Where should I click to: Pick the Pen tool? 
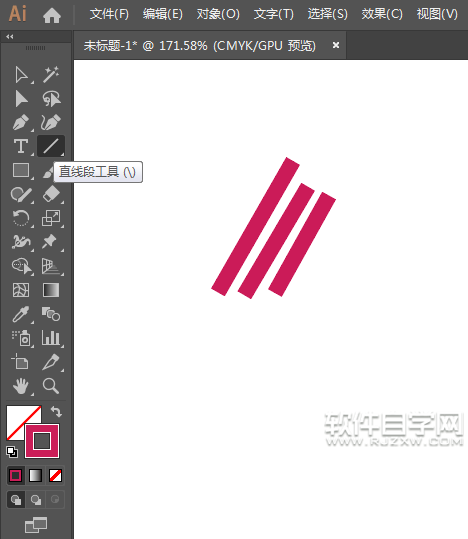coord(21,122)
